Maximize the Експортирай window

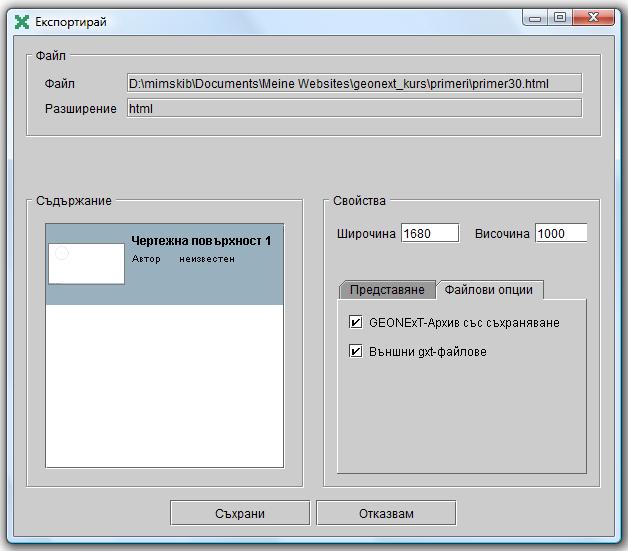(x=560, y=18)
